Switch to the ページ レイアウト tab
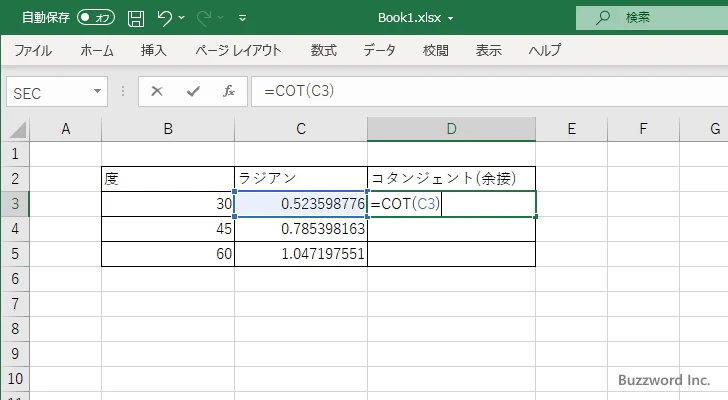 coord(238,50)
